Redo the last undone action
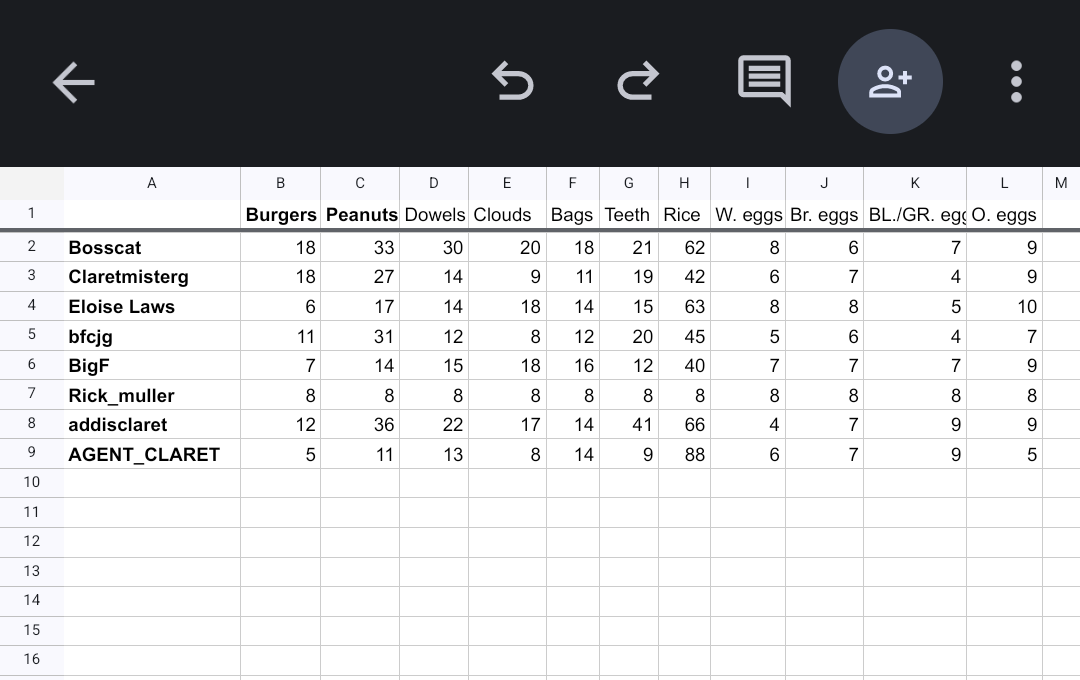The height and width of the screenshot is (680, 1080). 638,82
